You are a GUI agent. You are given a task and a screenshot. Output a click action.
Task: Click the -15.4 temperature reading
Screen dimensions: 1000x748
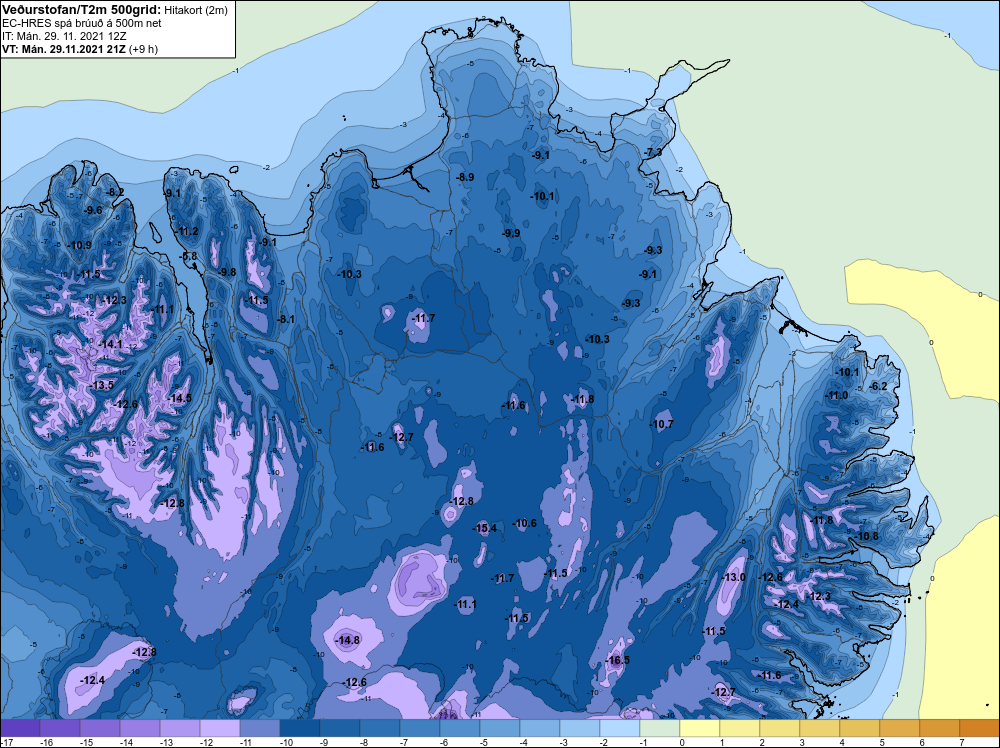[x=484, y=528]
